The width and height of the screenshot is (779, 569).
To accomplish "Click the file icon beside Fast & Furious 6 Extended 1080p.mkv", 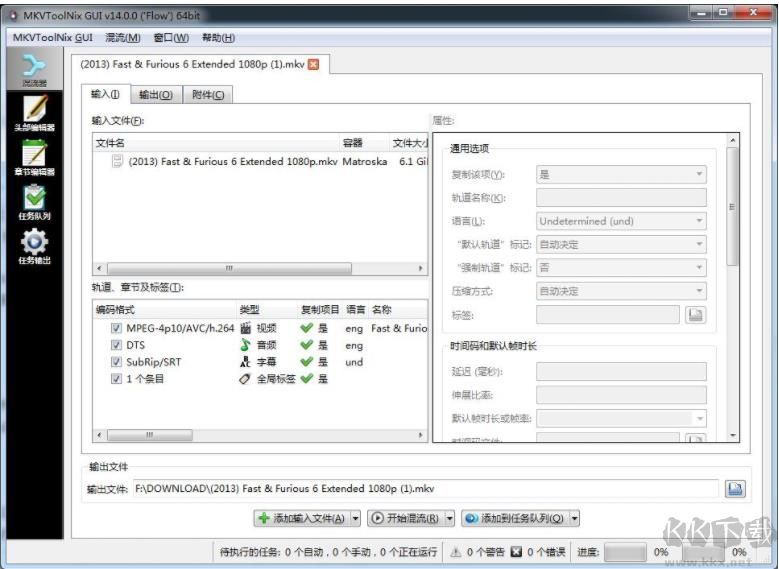I will [117, 161].
